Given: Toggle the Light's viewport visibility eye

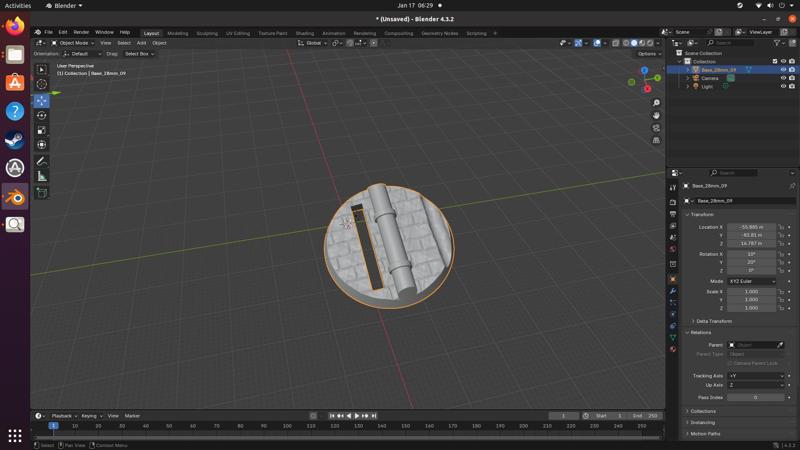Looking at the screenshot, I should click(783, 86).
